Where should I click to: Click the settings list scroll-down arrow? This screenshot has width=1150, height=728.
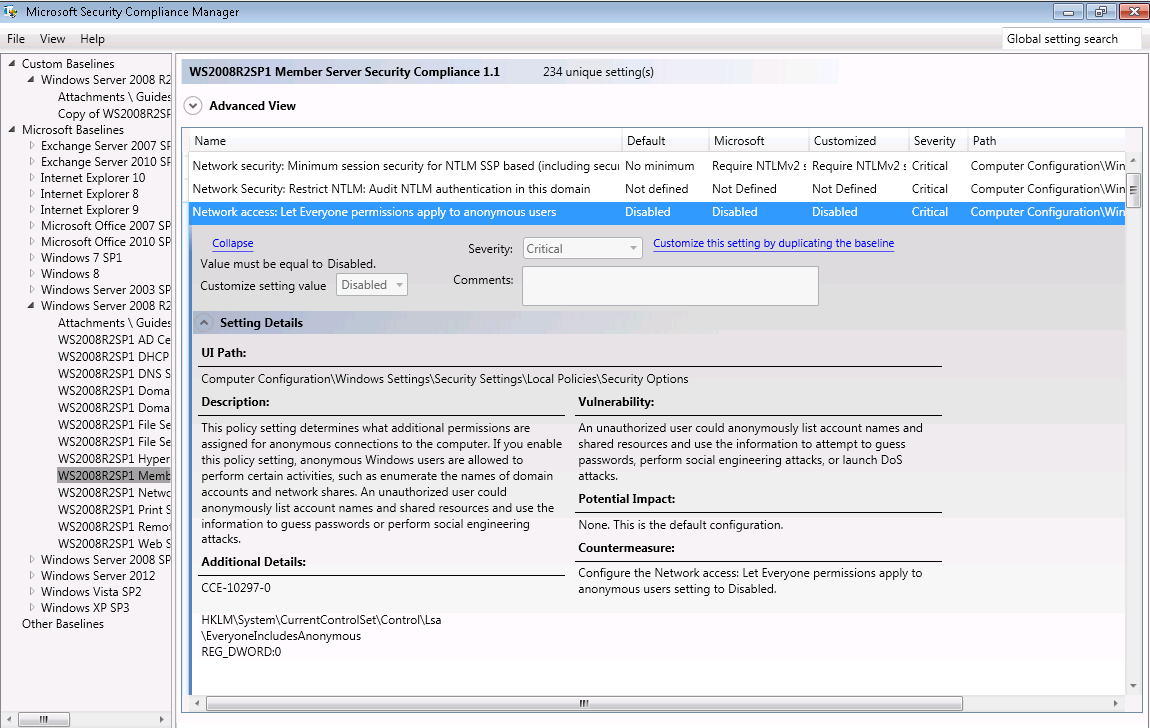tap(1133, 686)
